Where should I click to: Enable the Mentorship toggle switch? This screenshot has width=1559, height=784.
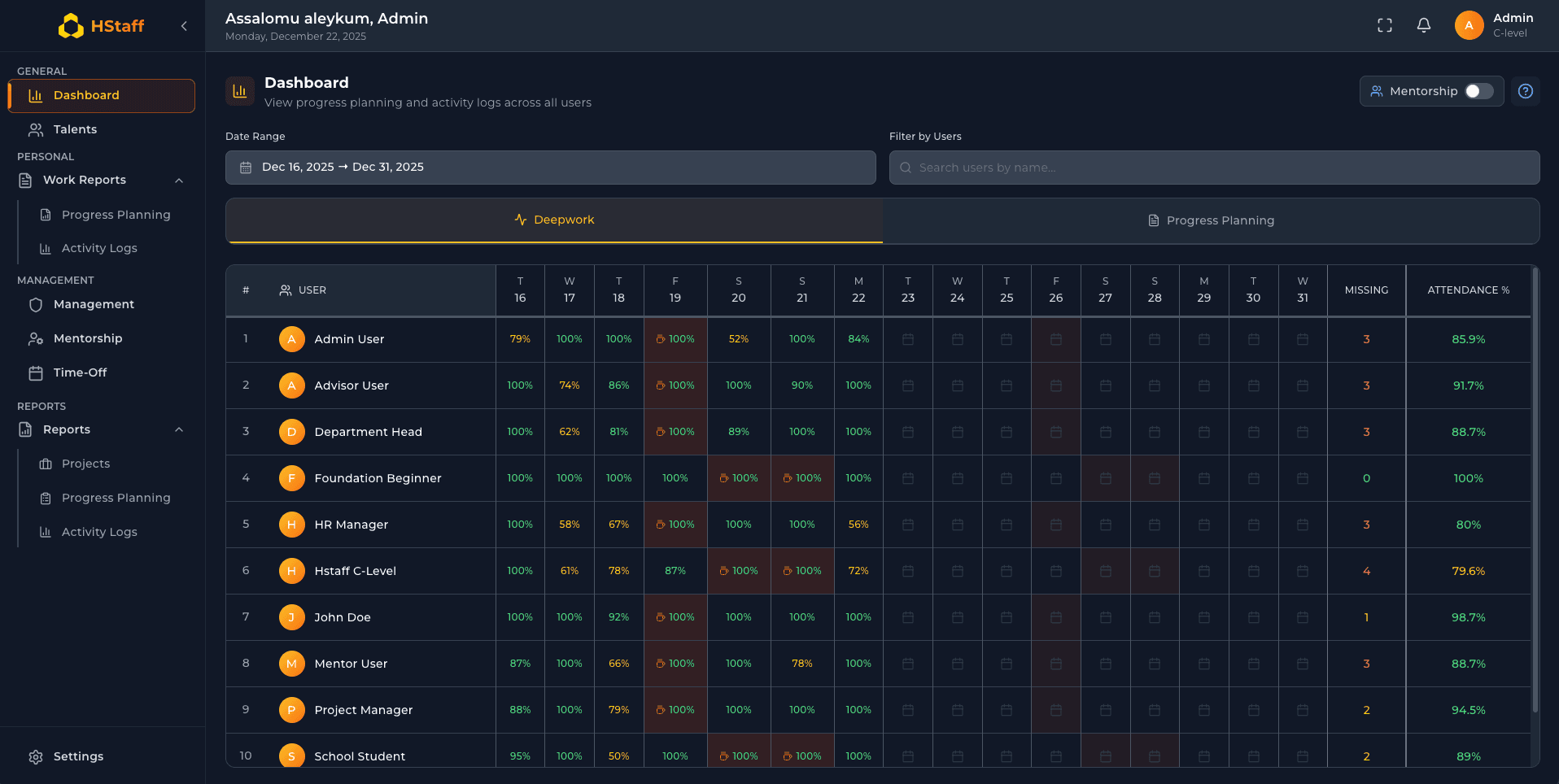tap(1478, 91)
